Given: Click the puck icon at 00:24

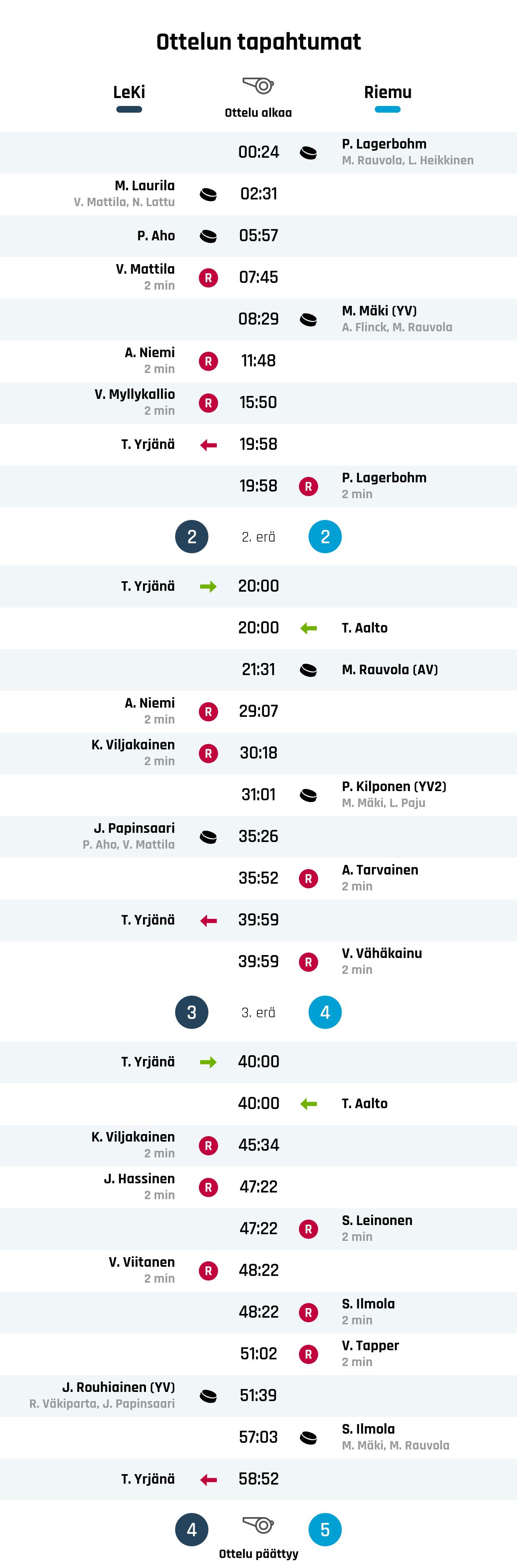Looking at the screenshot, I should pyautogui.click(x=309, y=153).
